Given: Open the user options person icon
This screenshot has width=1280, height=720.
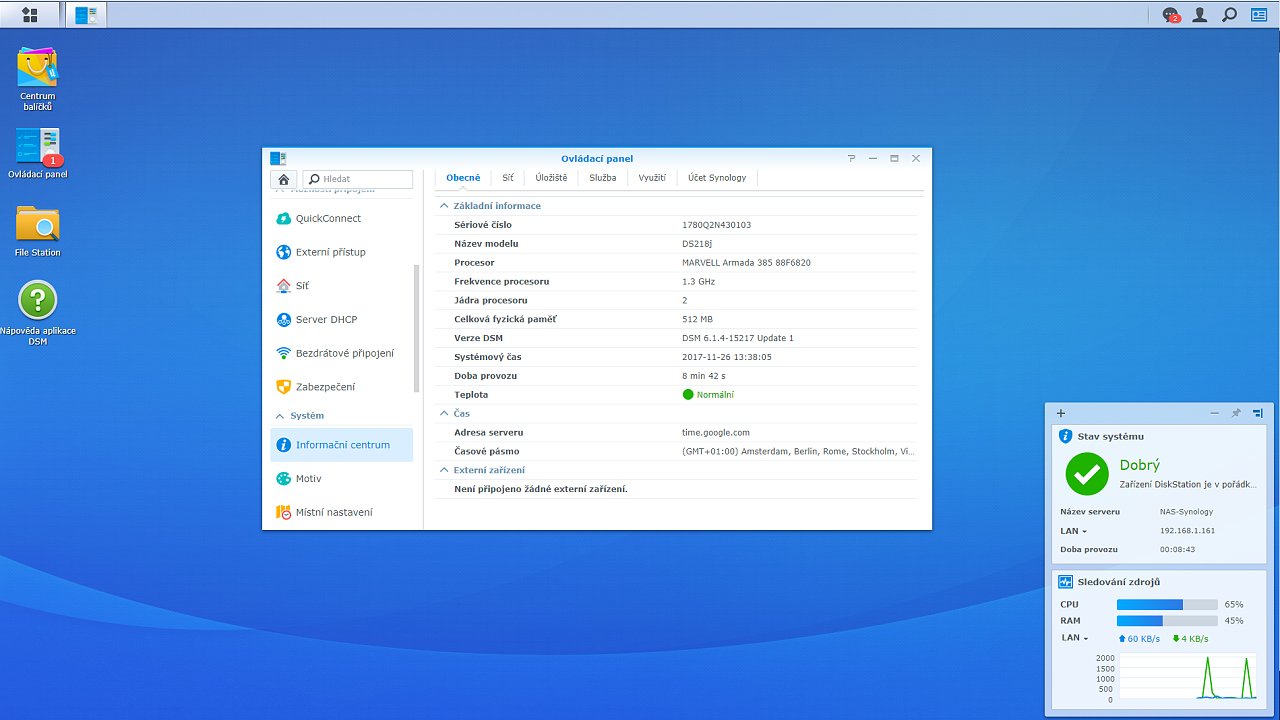Looking at the screenshot, I should pos(1200,15).
